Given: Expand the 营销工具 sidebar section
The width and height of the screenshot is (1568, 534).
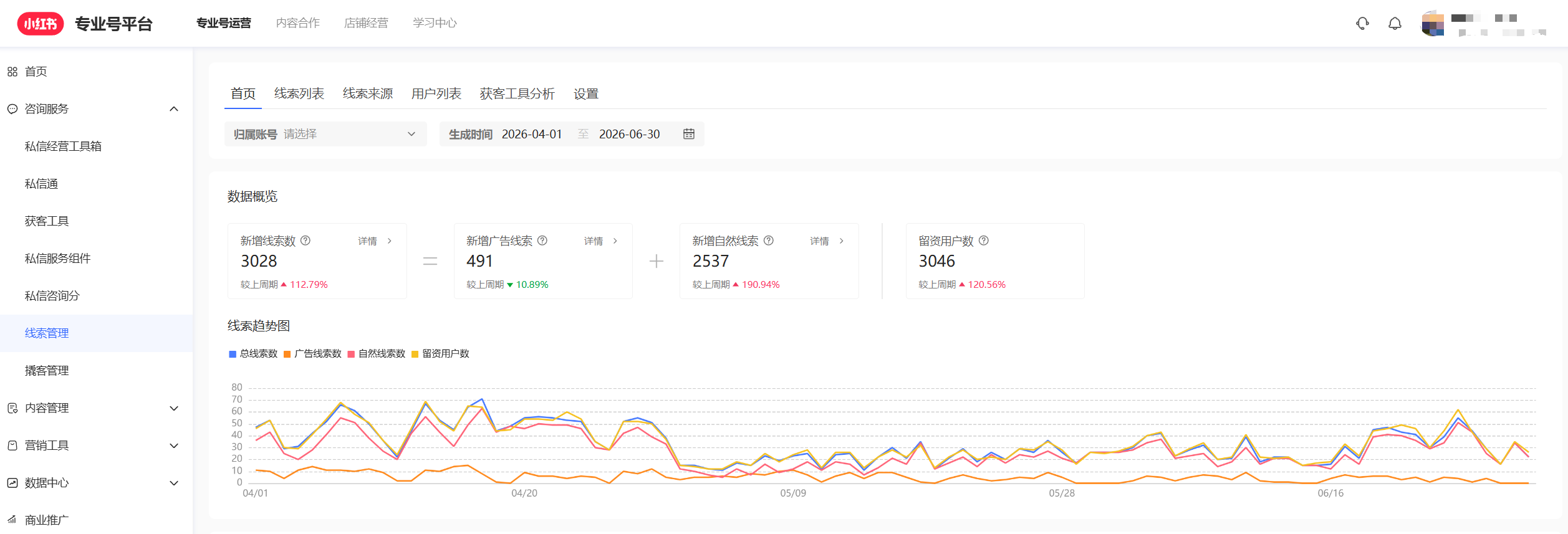Looking at the screenshot, I should pos(174,446).
